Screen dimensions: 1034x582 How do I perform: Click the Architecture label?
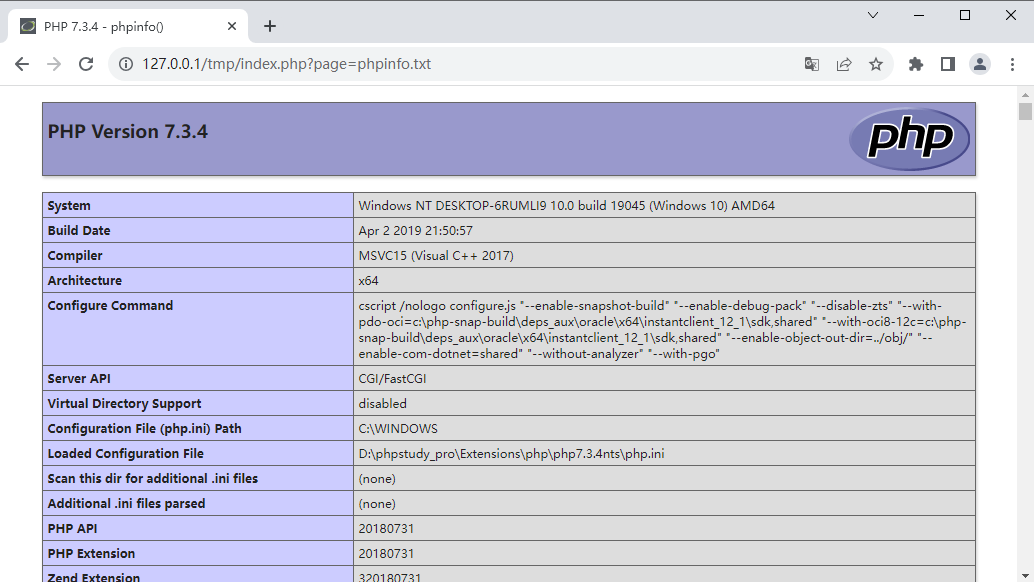[84, 281]
